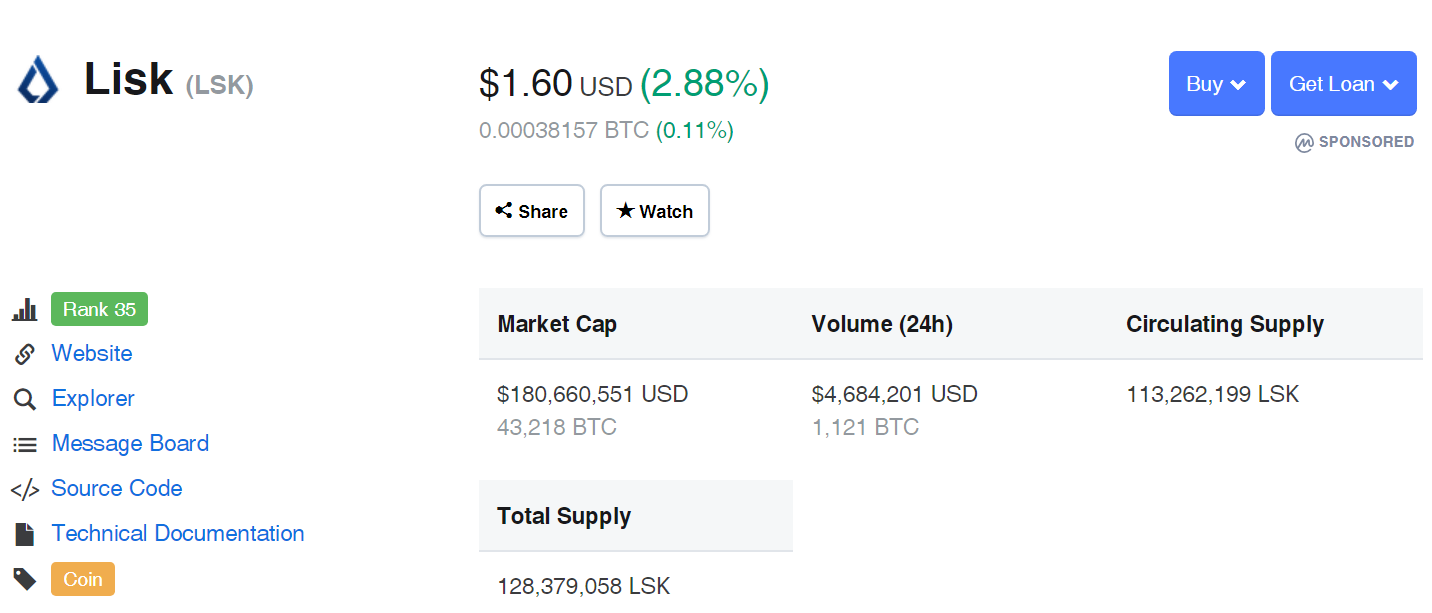Image resolution: width=1432 pixels, height=613 pixels.
Task: Click the green Rank 35 badge
Action: click(99, 310)
